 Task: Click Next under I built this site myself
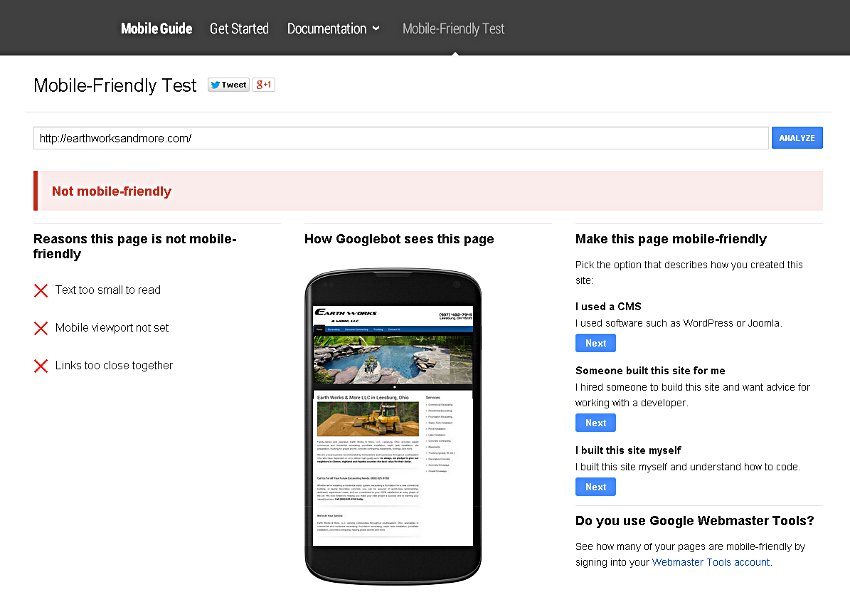coord(595,487)
